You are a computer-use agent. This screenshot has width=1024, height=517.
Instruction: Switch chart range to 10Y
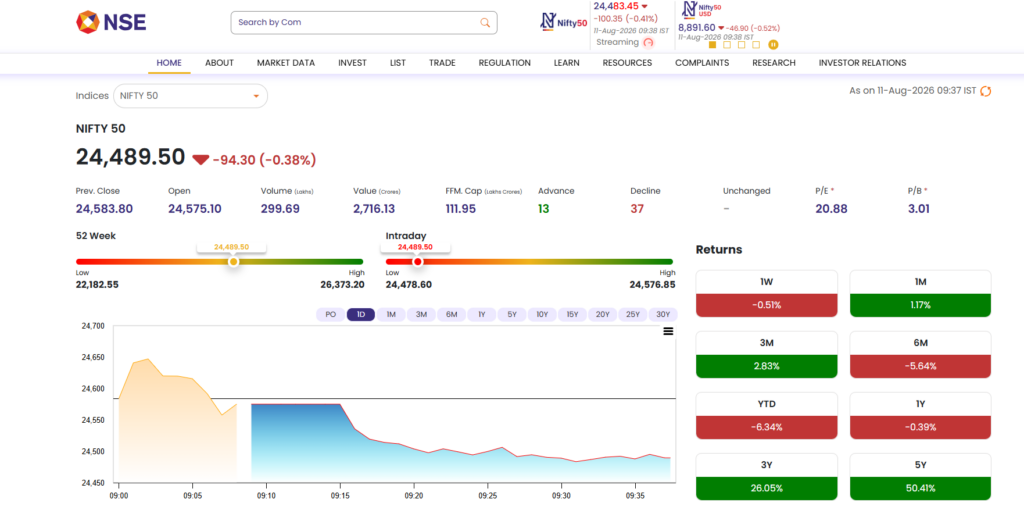pyautogui.click(x=542, y=315)
